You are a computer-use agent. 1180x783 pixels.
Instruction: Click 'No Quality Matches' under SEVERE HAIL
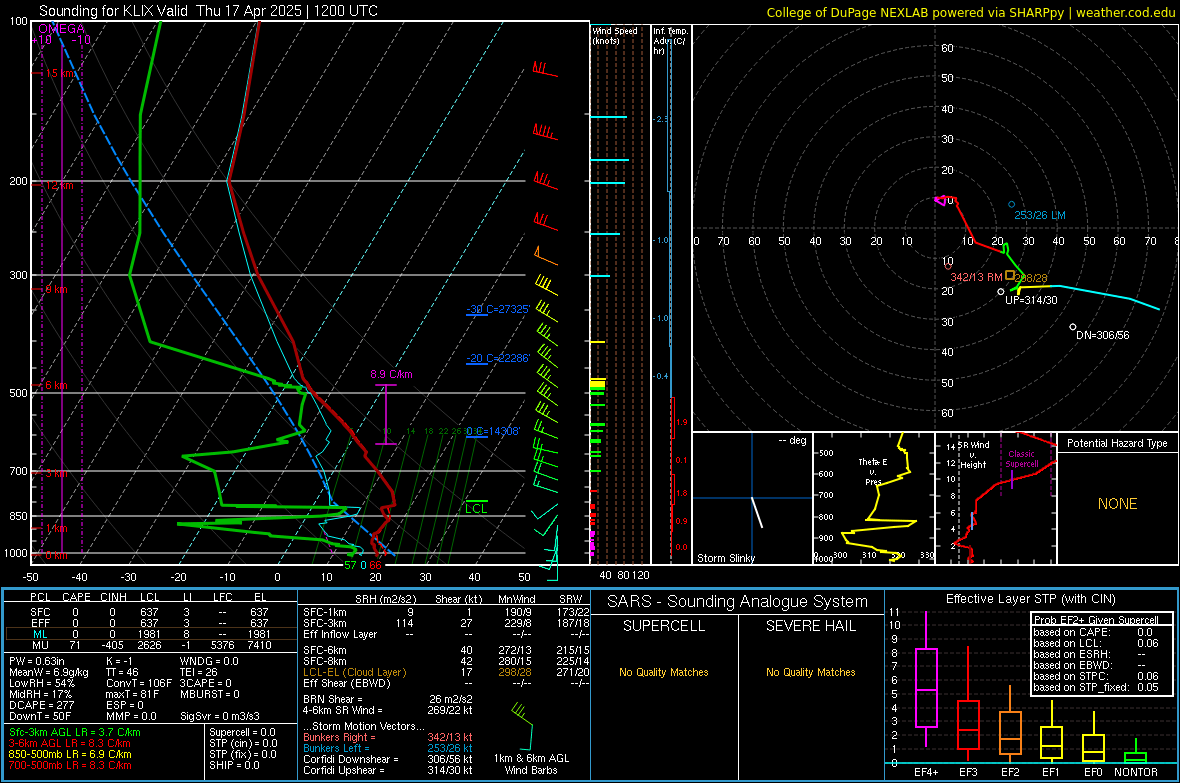point(810,672)
